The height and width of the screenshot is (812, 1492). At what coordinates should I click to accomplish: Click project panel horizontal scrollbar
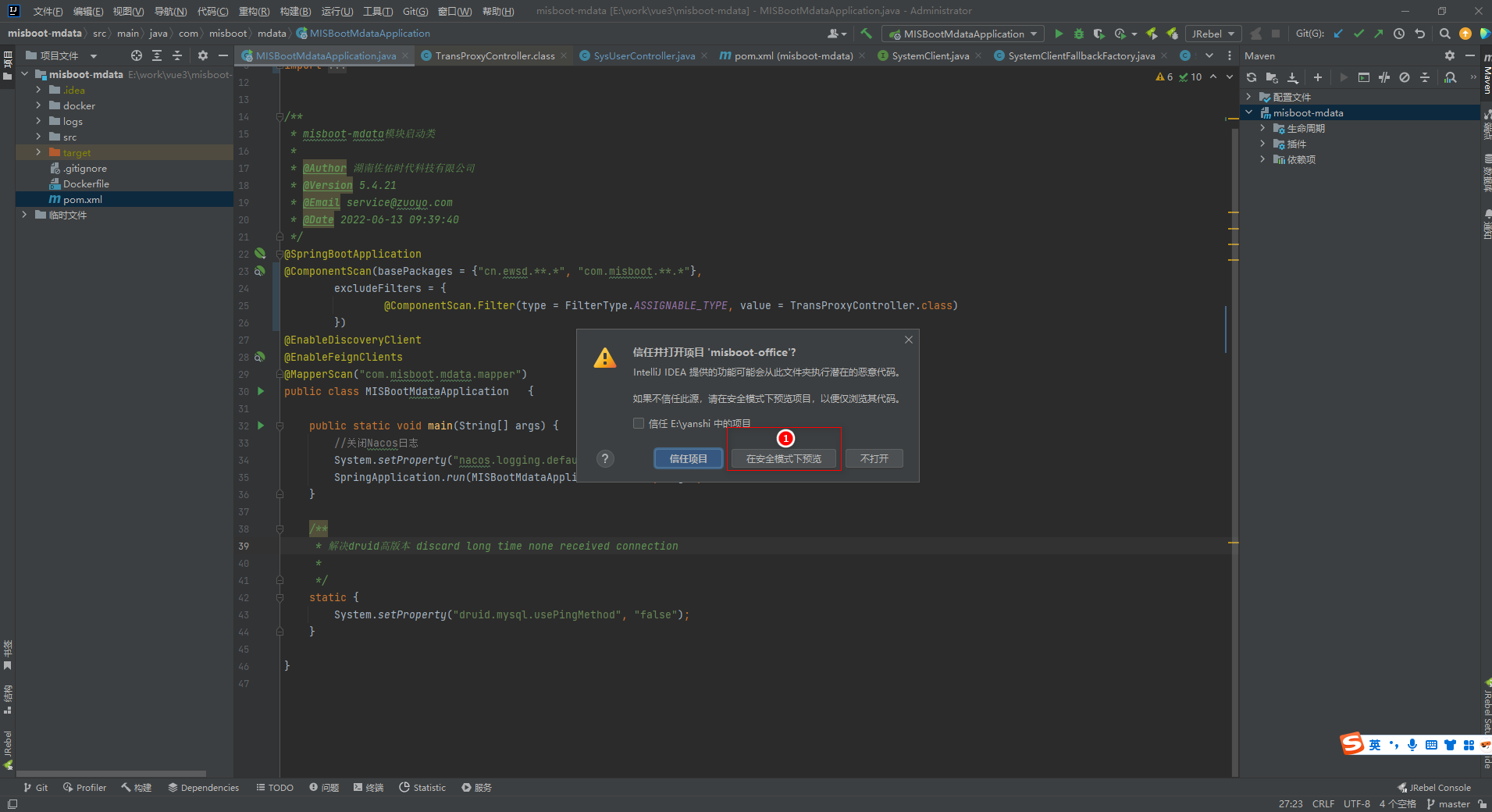[111, 774]
